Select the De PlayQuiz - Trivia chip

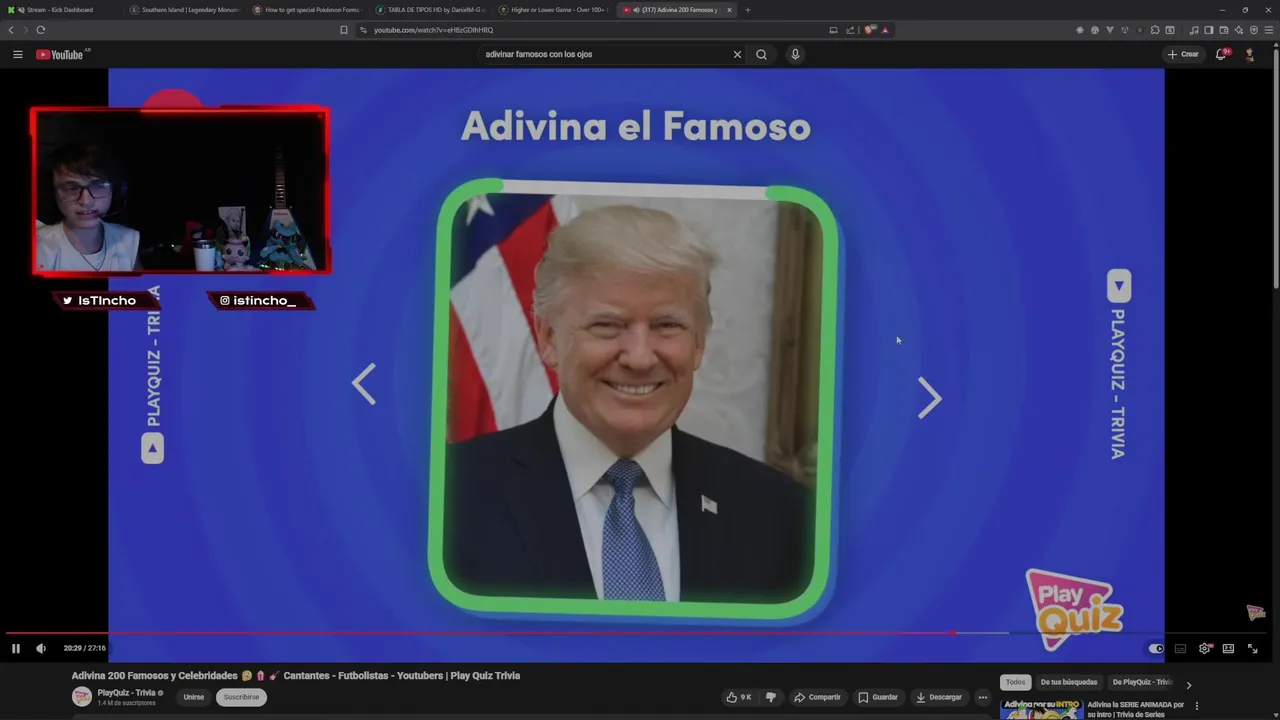tap(1141, 682)
